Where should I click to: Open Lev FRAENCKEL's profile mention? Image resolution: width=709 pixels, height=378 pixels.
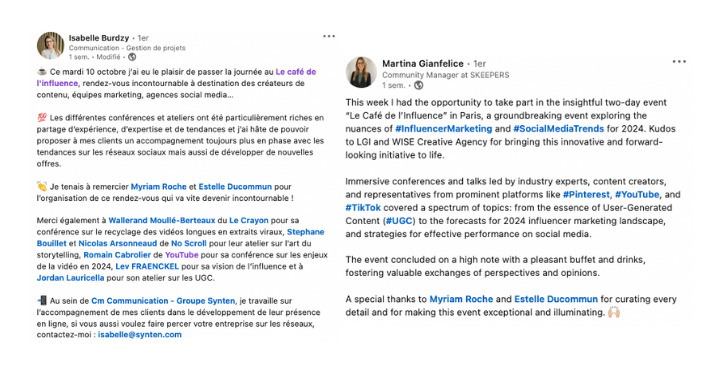[x=147, y=266]
